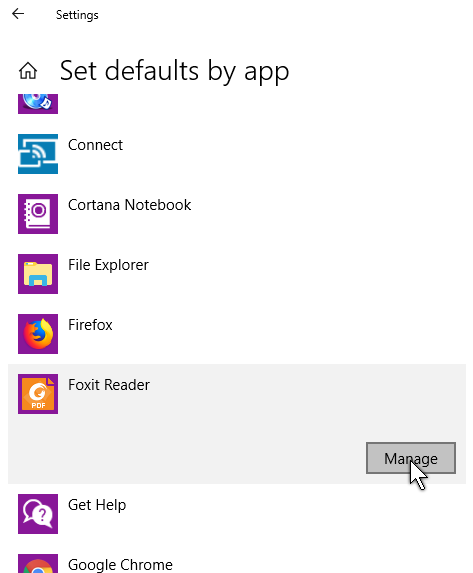473x573 pixels.
Task: Click the Google Chrome icon
Action: 38,563
